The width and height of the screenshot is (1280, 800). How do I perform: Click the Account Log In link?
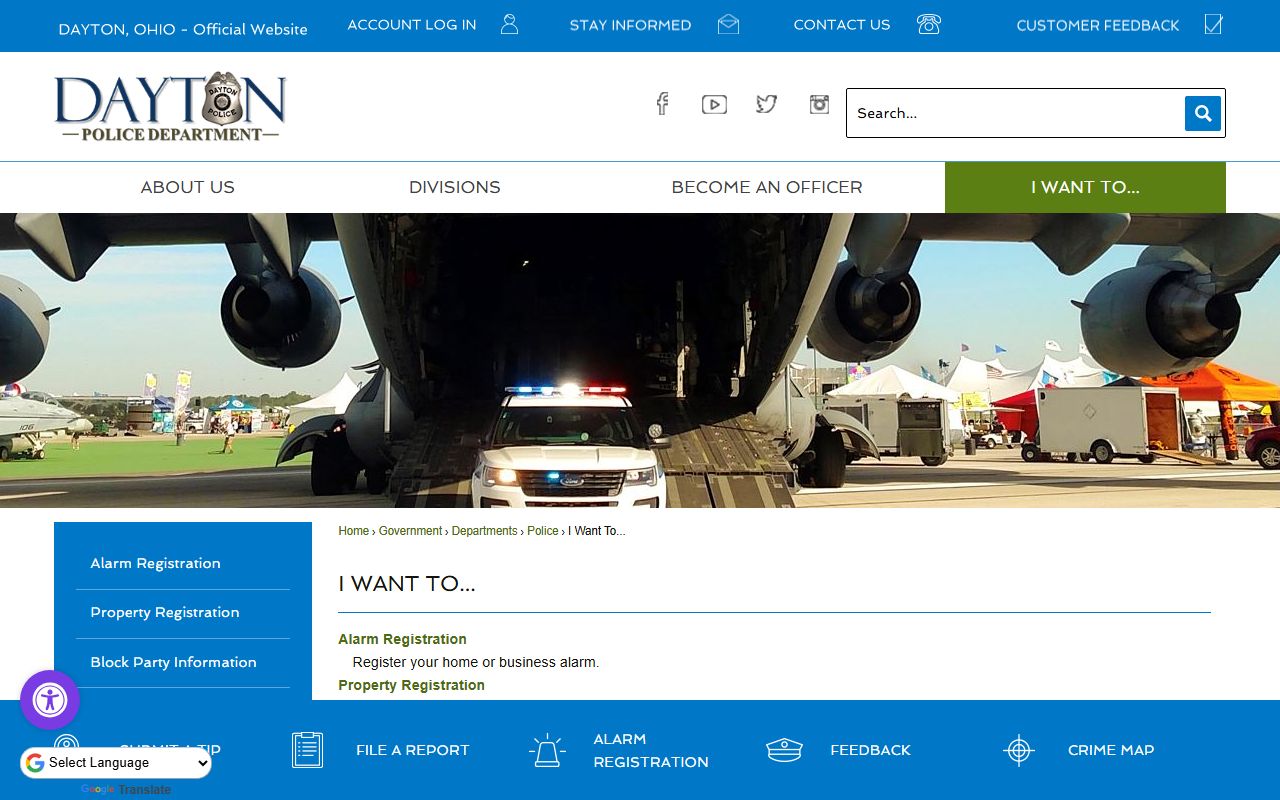(412, 25)
